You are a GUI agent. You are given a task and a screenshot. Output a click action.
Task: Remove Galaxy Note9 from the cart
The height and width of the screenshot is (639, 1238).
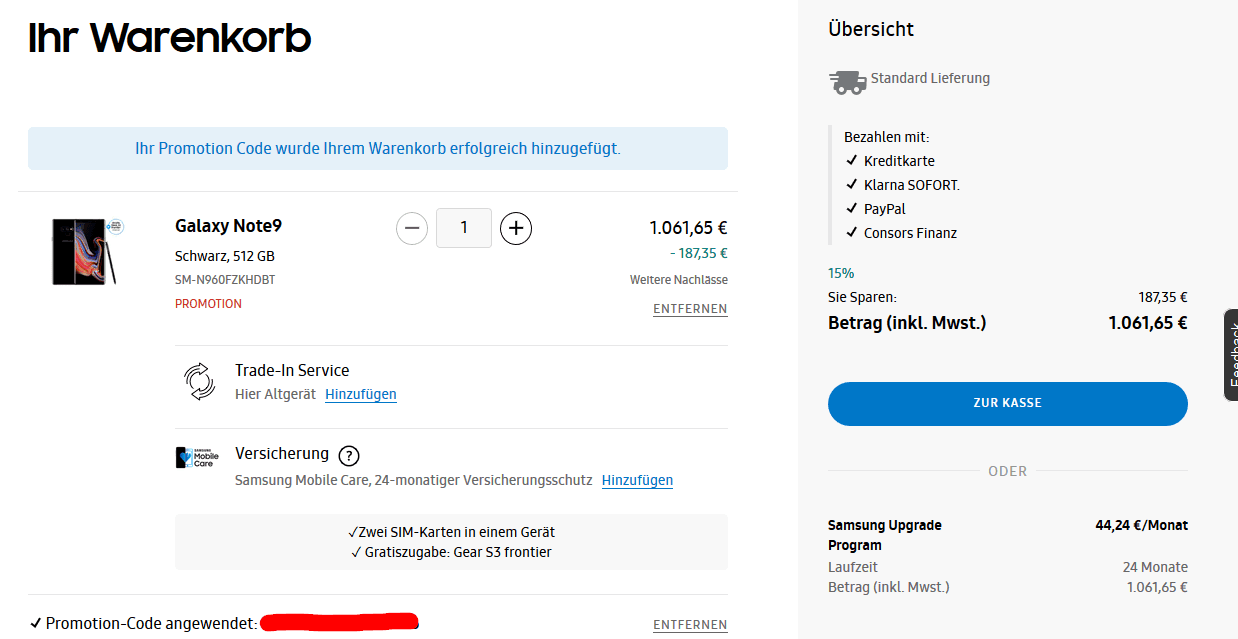pos(690,309)
